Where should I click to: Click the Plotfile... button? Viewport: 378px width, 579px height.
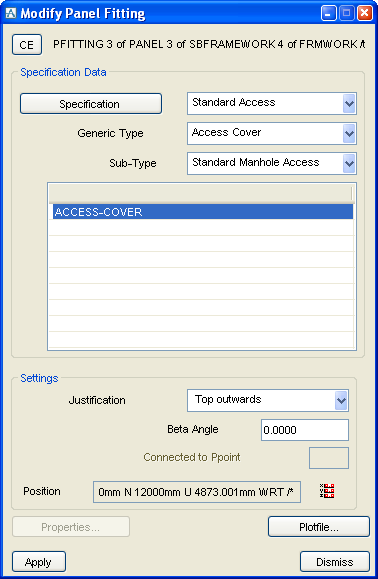[x=319, y=527]
